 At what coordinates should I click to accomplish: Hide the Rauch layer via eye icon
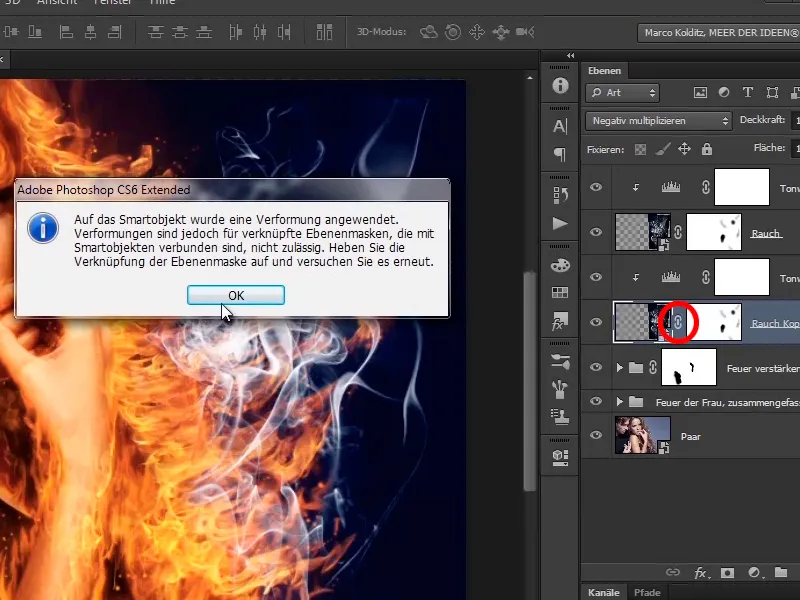click(595, 232)
